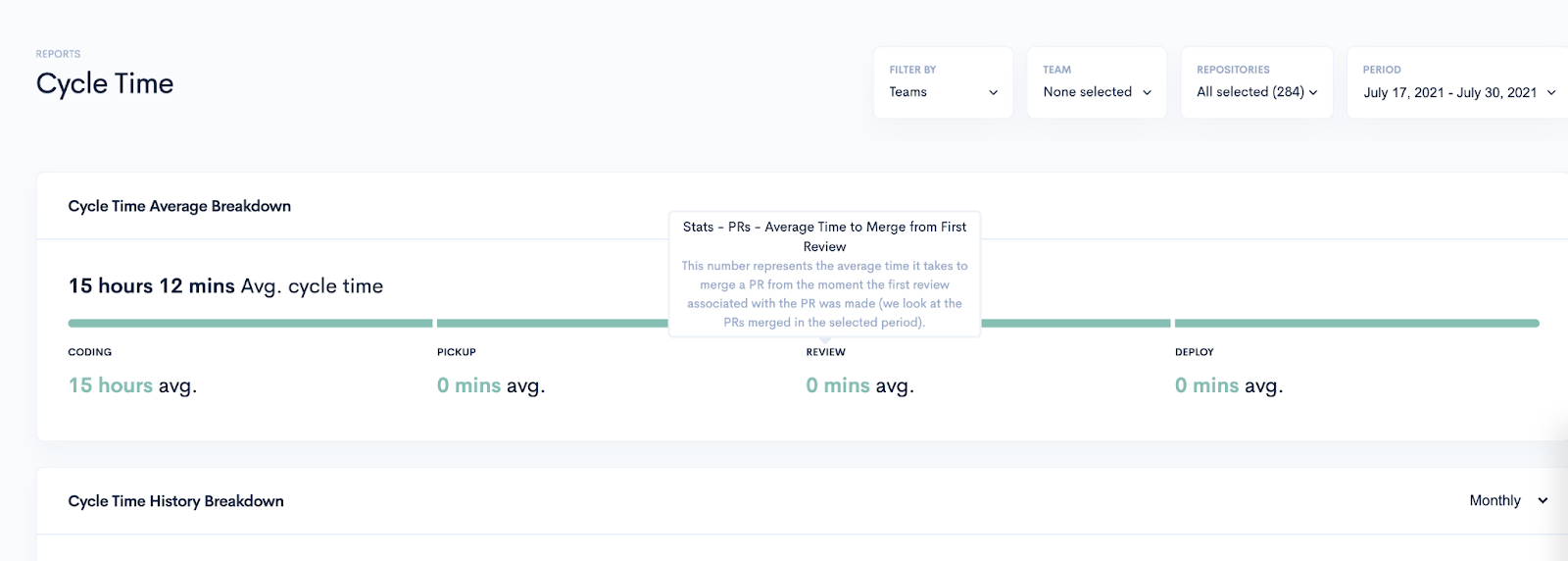
Task: Change the Monthly history interval dropdown
Action: pyautogui.click(x=1508, y=500)
